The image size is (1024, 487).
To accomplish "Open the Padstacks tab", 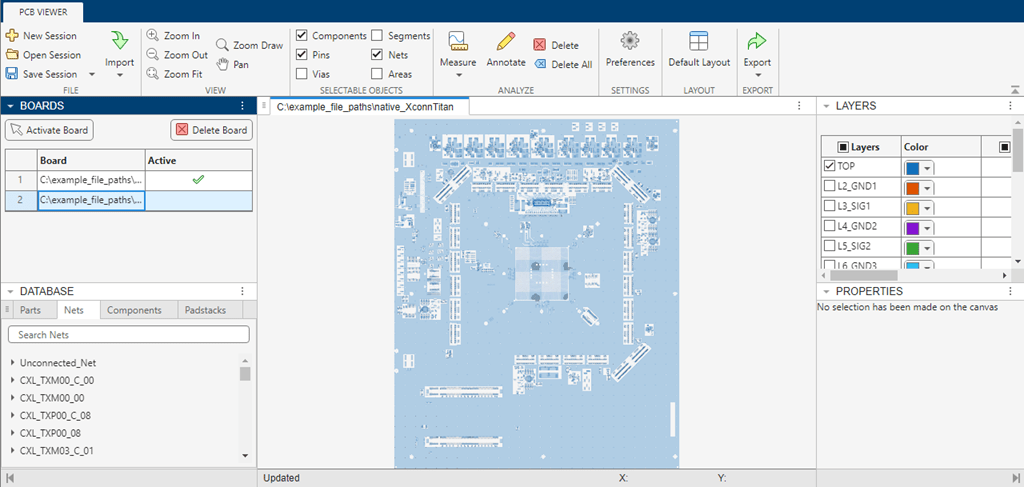I will [205, 310].
